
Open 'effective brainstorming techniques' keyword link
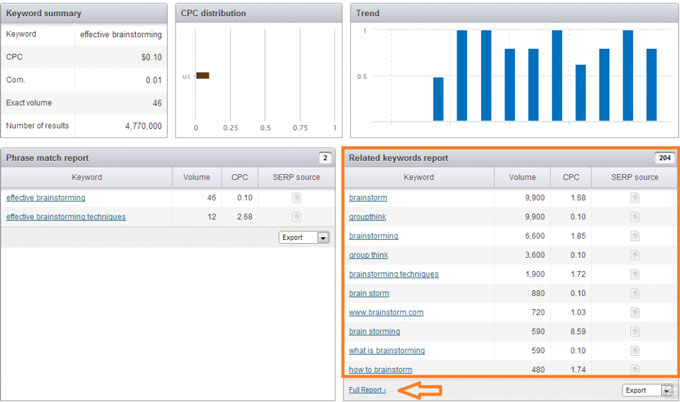[x=66, y=217]
